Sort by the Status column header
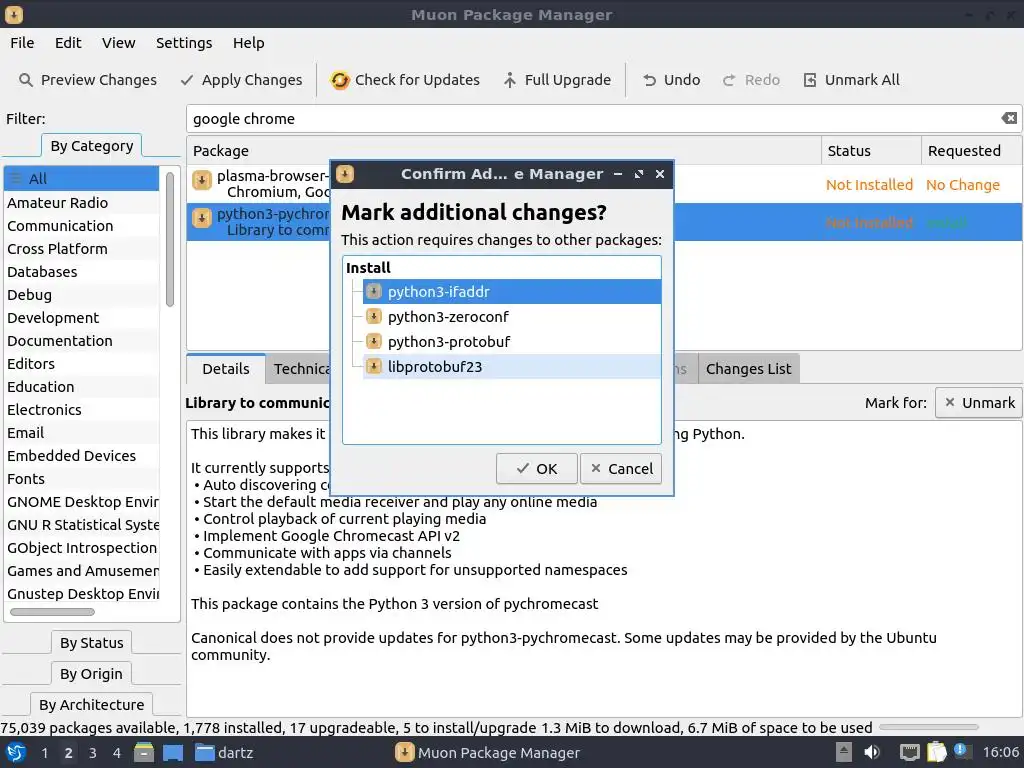The height and width of the screenshot is (768, 1024). click(871, 151)
